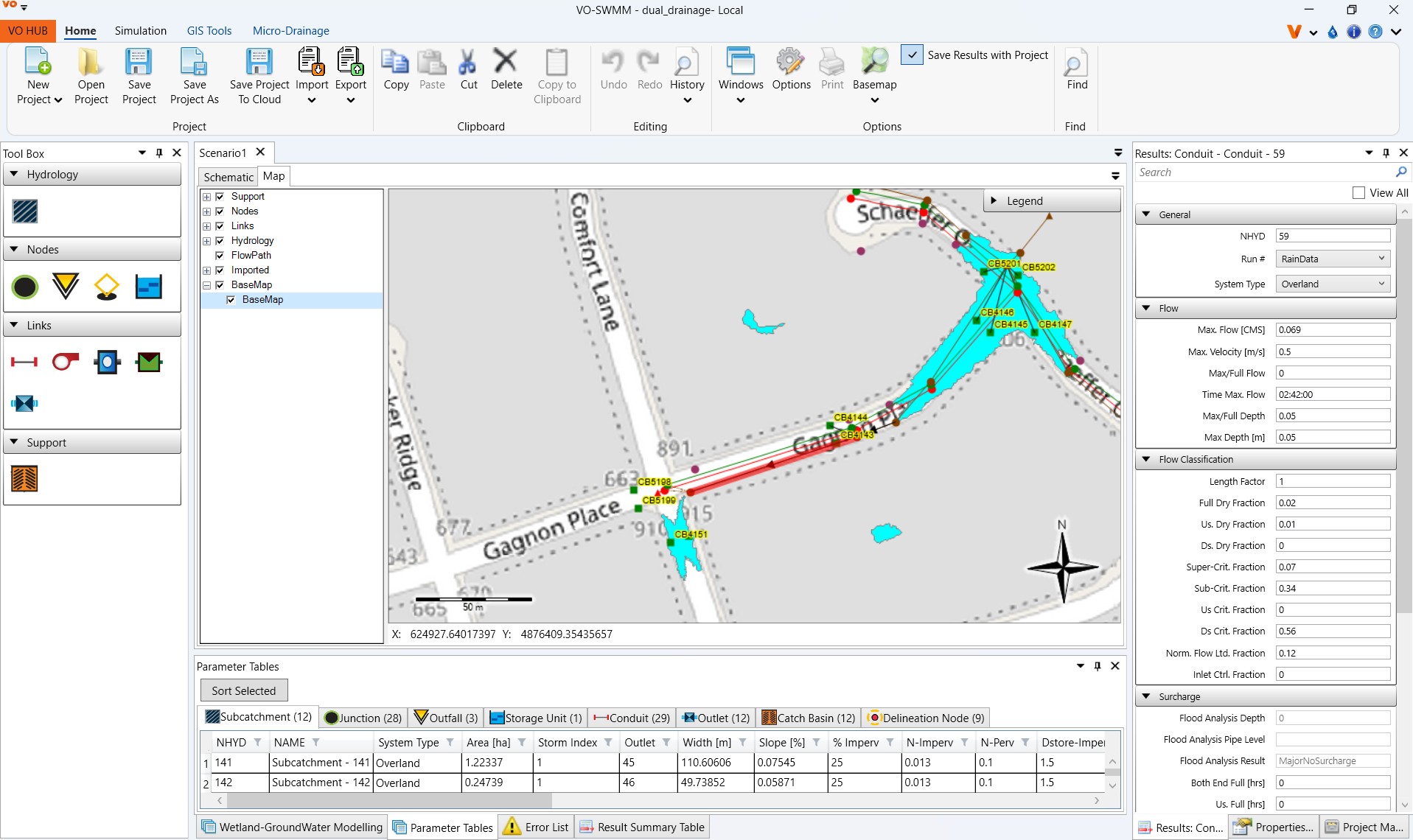Switch to Junction (28) table tab
This screenshot has height=840, width=1413.
point(363,718)
